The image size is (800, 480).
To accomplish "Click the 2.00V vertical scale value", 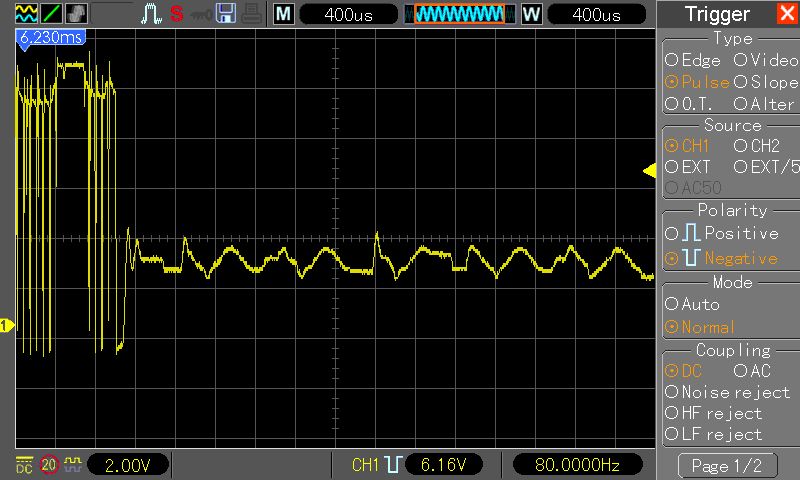I will tap(128, 465).
